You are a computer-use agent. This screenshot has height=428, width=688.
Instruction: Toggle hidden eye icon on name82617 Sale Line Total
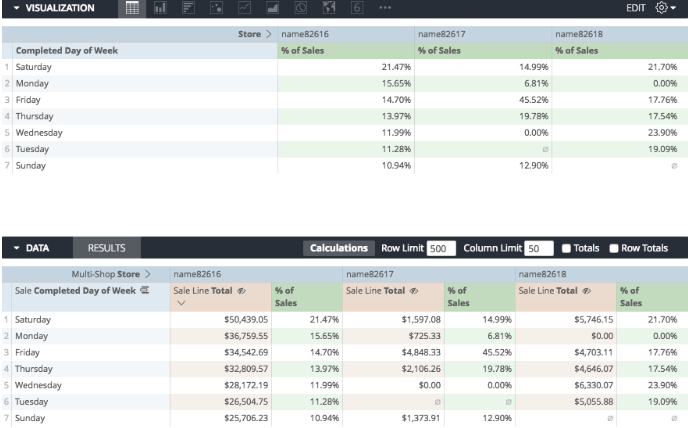coord(414,291)
